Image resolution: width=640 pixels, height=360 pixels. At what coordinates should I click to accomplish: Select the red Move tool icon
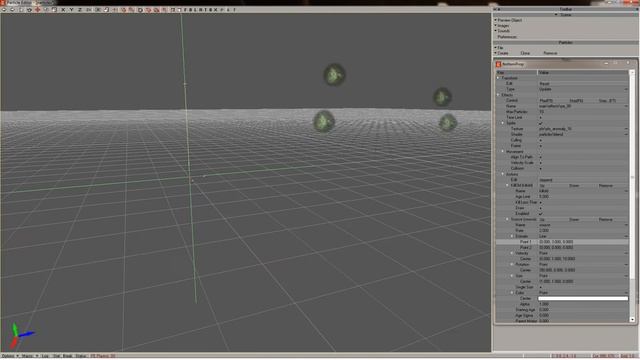[x=38, y=9]
